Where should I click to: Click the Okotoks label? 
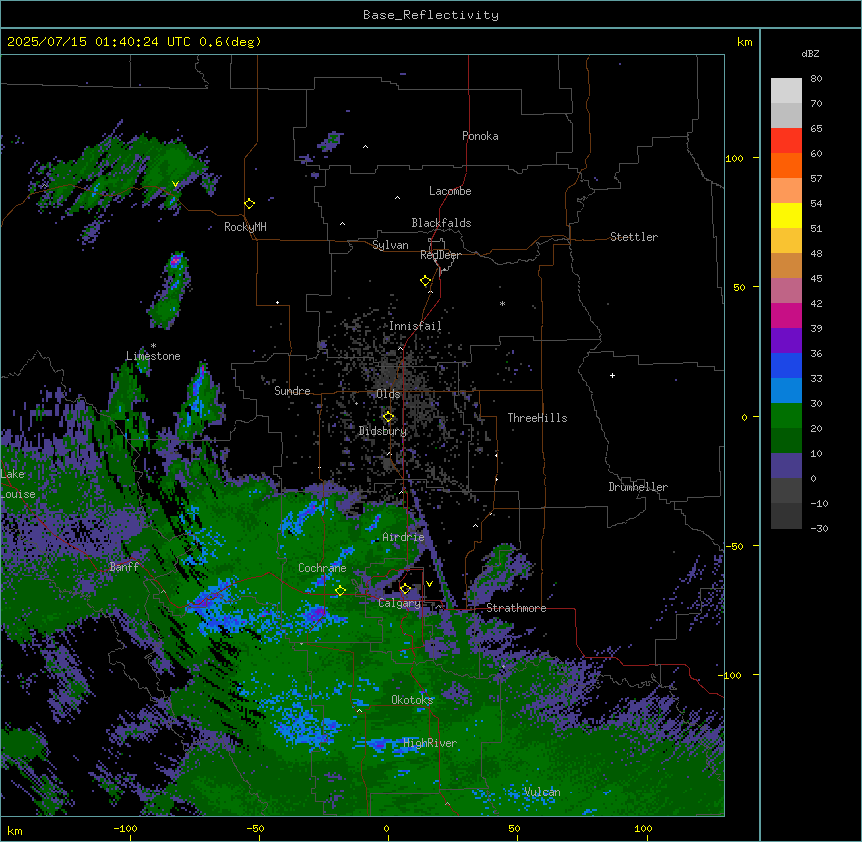coord(412,700)
